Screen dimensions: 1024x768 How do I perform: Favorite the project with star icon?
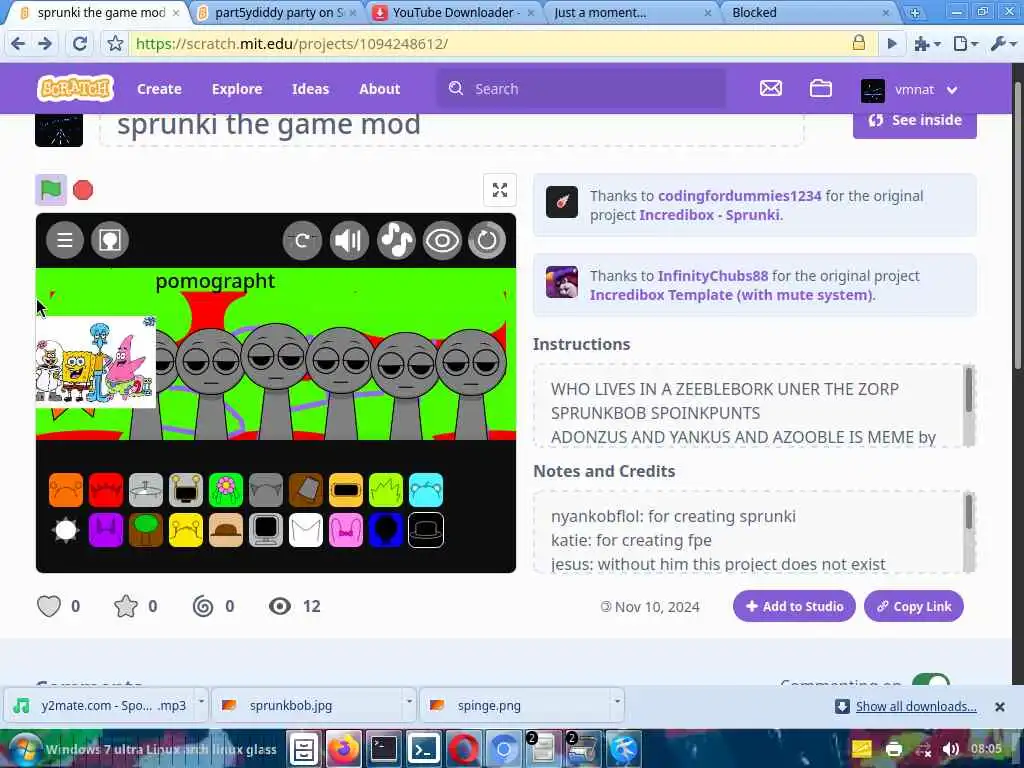(x=125, y=607)
